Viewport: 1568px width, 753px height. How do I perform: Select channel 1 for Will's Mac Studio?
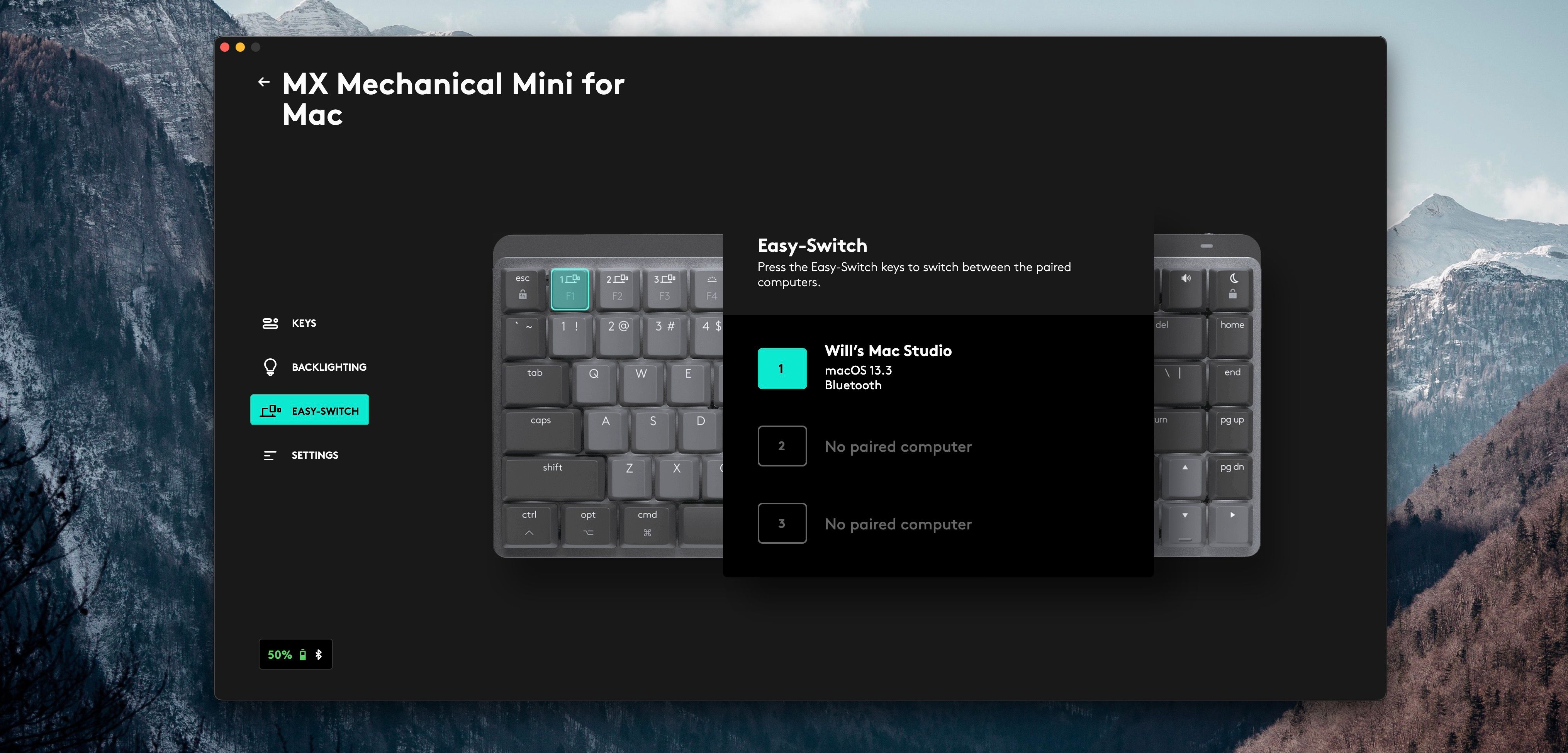(782, 368)
